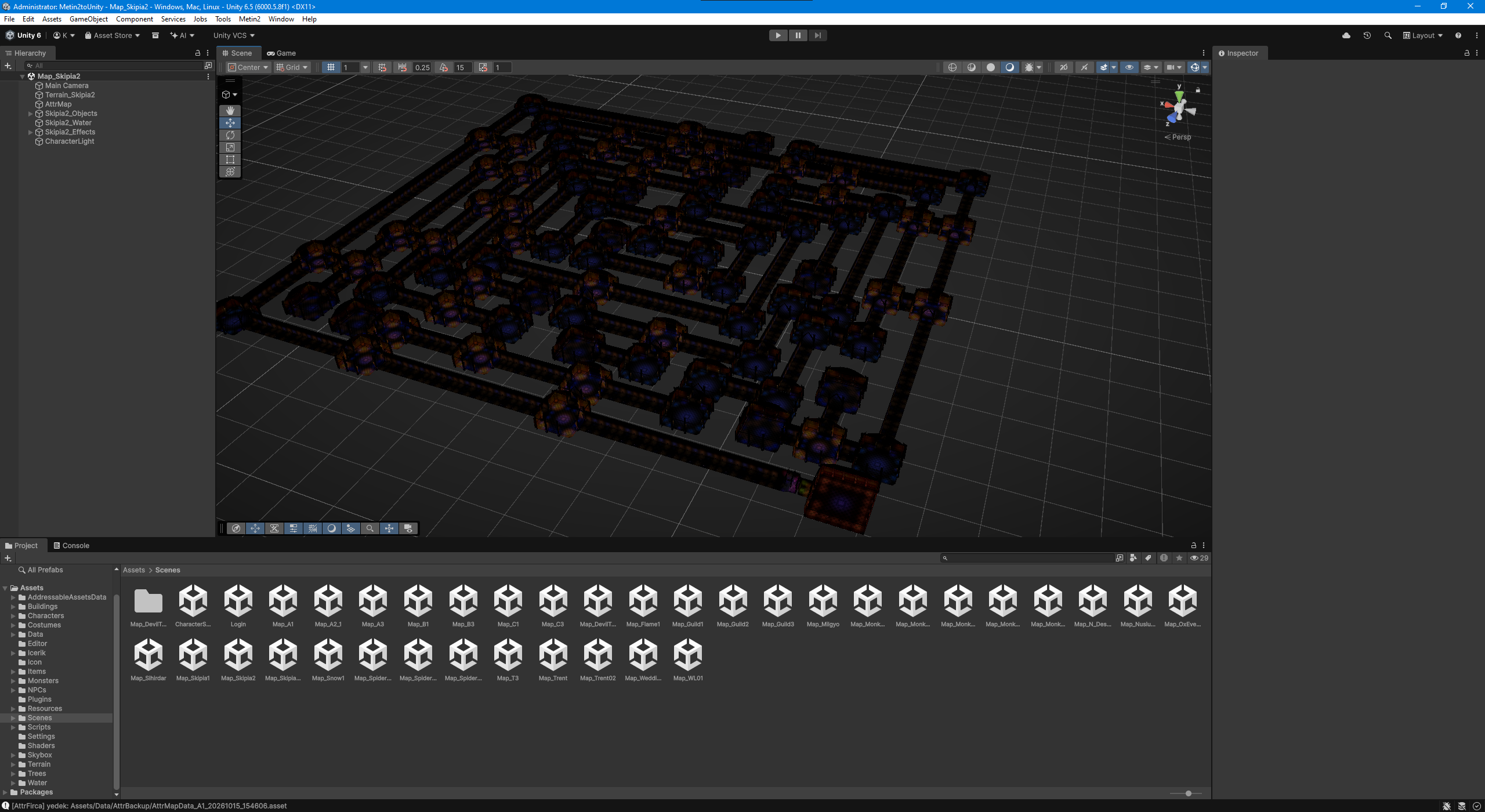Select the Scale tool
This screenshot has width=1485, height=812.
click(x=230, y=147)
